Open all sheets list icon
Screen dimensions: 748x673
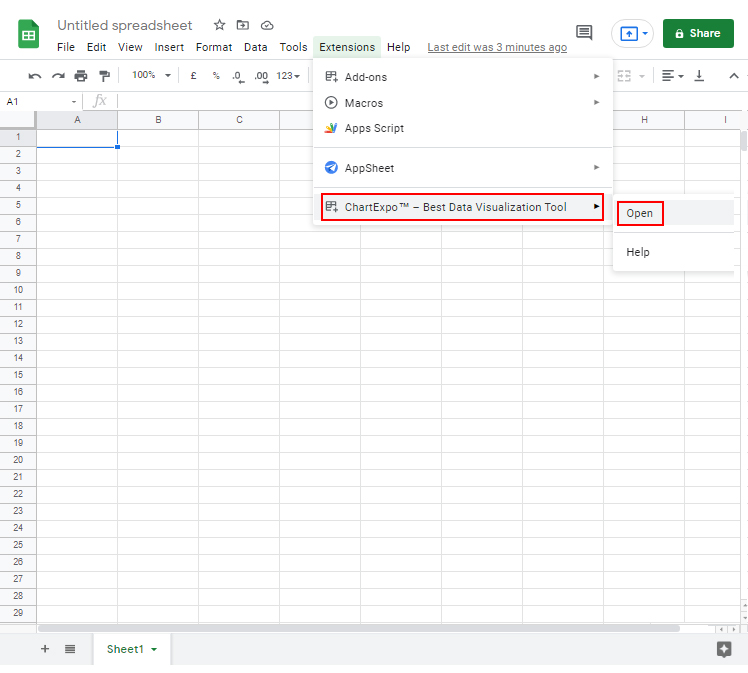[x=70, y=649]
